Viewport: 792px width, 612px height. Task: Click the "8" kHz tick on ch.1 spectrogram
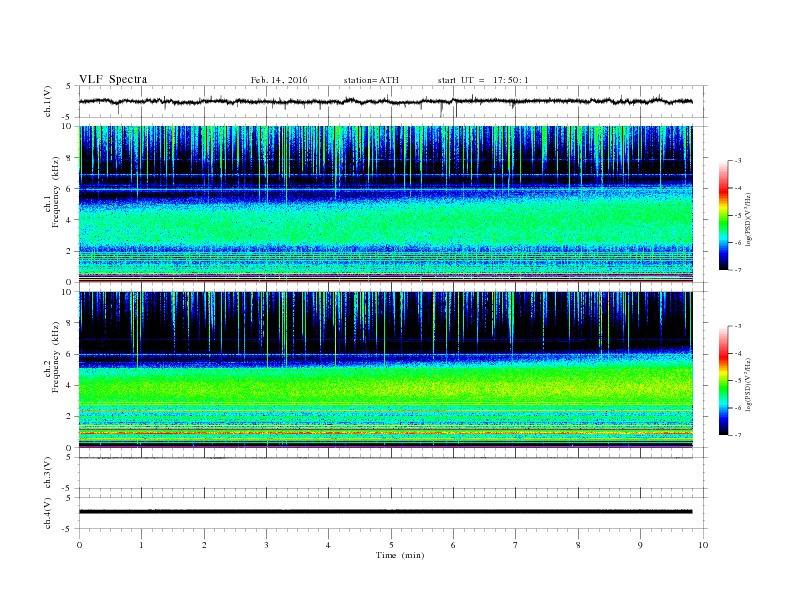tap(70, 158)
